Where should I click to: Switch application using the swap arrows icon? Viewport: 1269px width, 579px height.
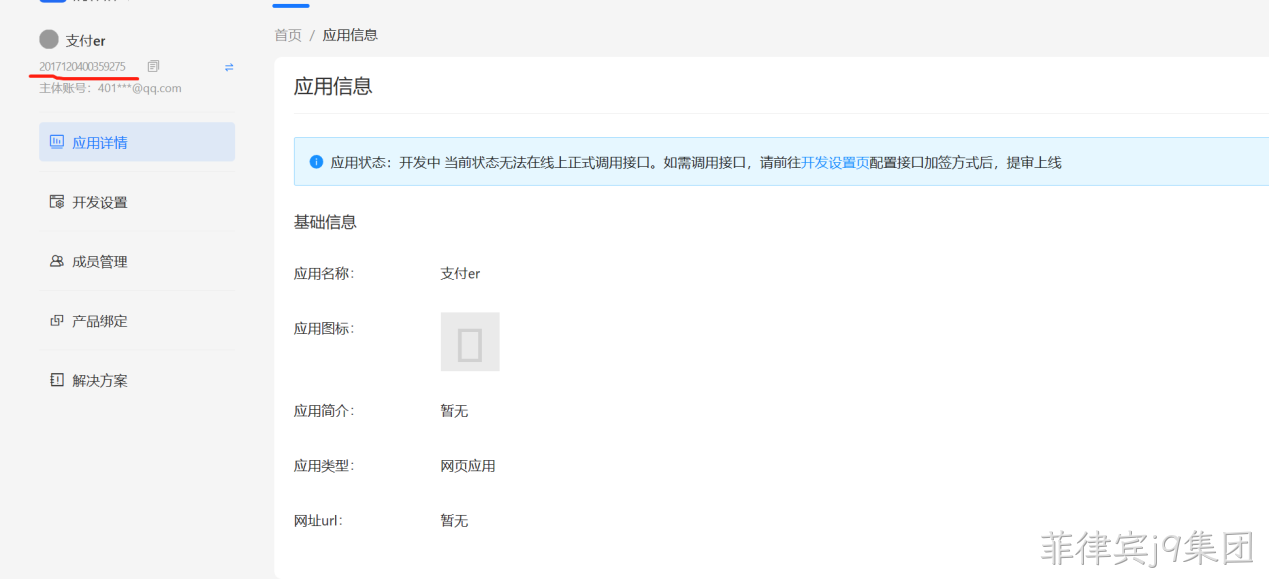[x=229, y=67]
